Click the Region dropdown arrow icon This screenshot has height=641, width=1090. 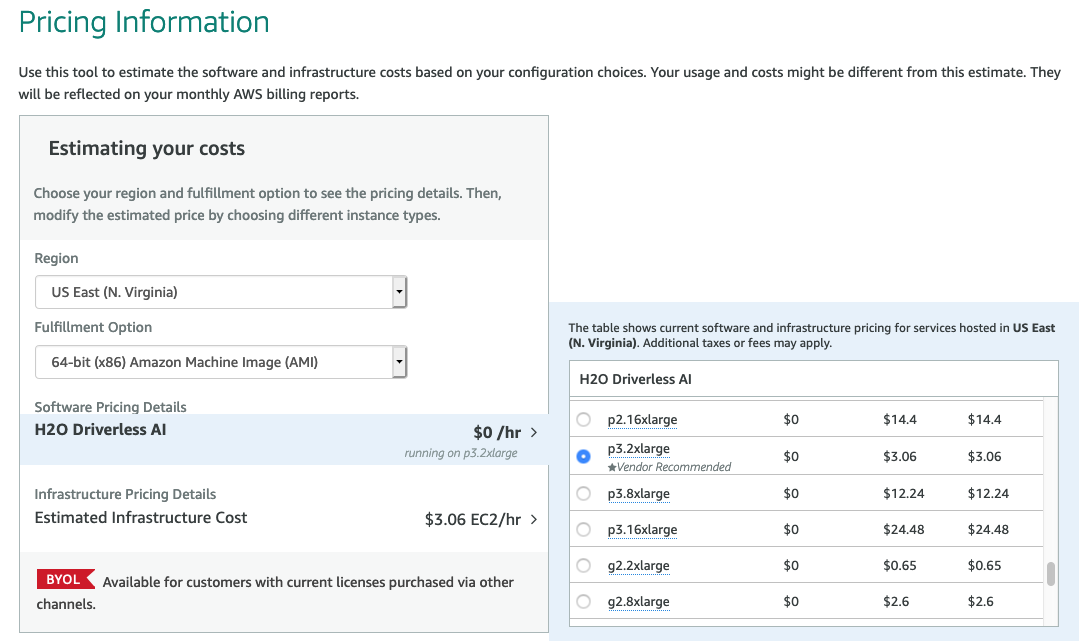click(x=399, y=291)
